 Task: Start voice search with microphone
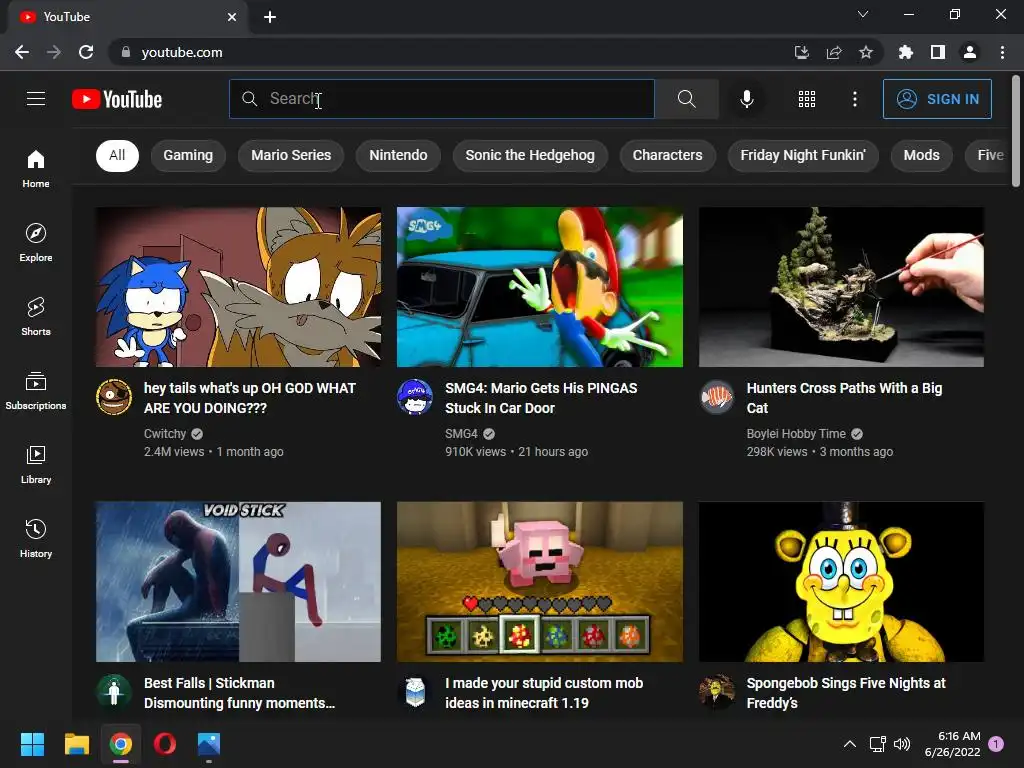tap(746, 99)
